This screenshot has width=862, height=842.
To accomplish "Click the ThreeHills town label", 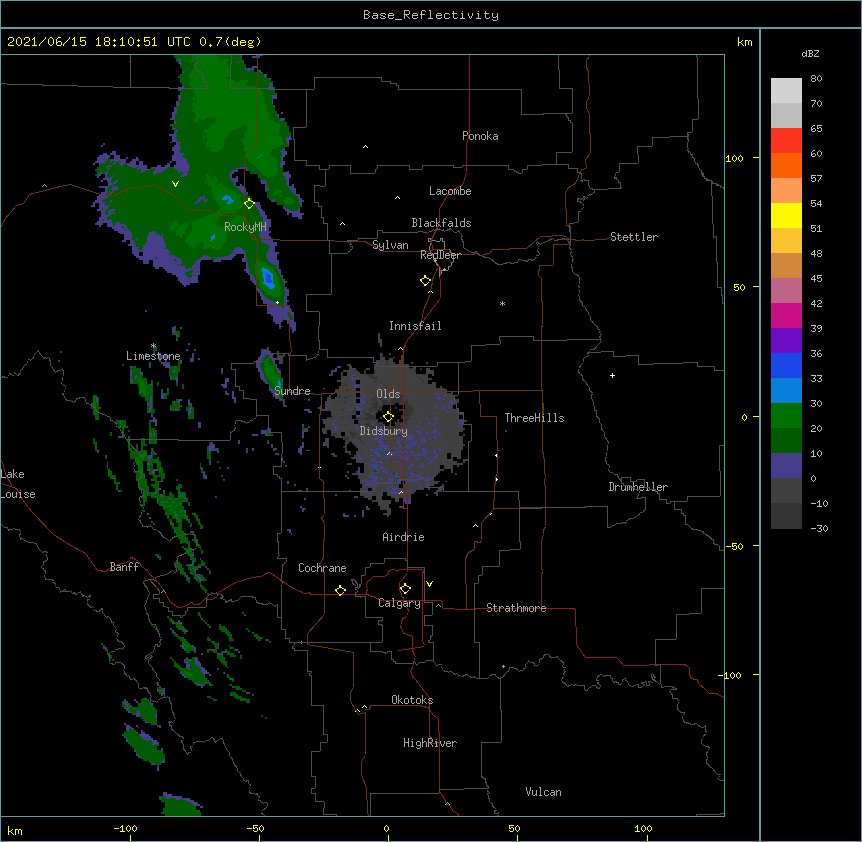I will pyautogui.click(x=534, y=418).
